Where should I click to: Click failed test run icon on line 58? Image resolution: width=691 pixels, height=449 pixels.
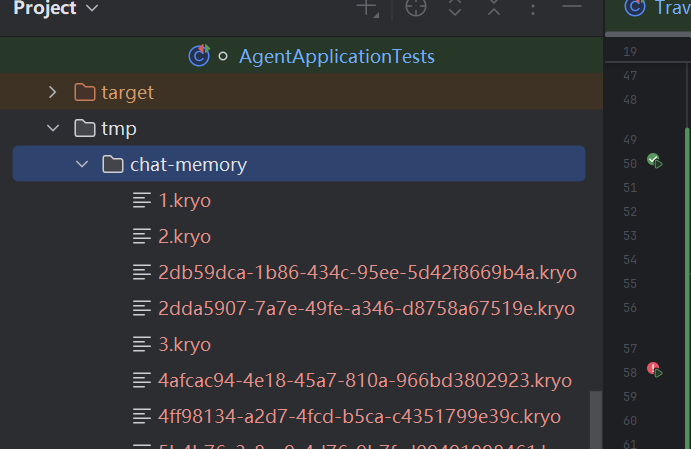(x=654, y=370)
